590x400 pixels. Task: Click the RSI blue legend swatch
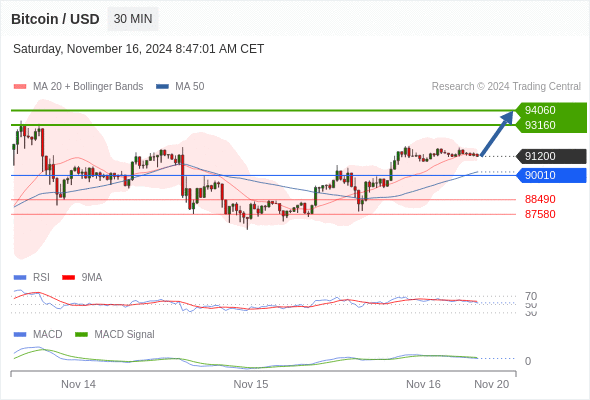[x=20, y=278]
